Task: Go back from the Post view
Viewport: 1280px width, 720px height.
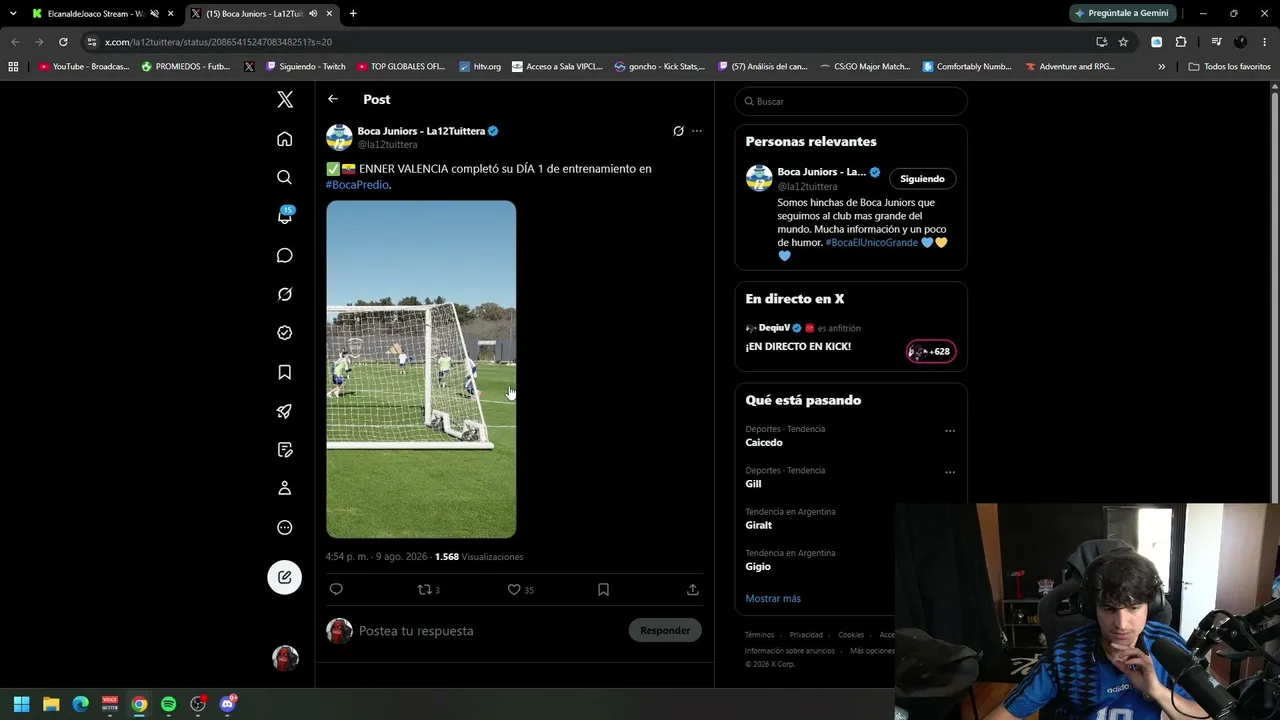Action: tap(333, 99)
